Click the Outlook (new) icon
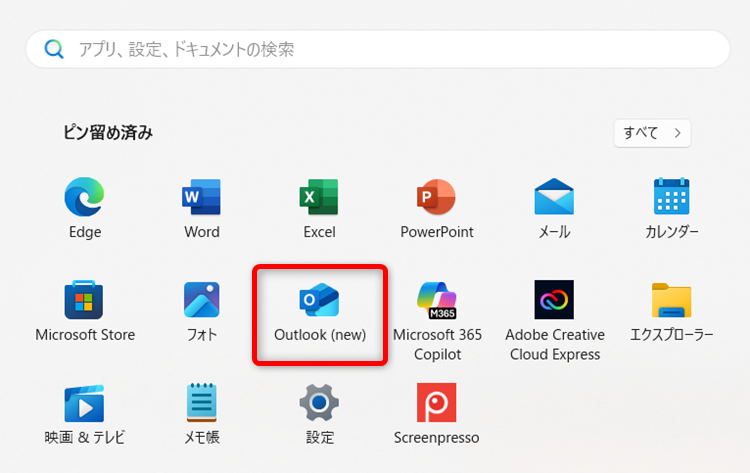This screenshot has width=750, height=473. point(319,300)
